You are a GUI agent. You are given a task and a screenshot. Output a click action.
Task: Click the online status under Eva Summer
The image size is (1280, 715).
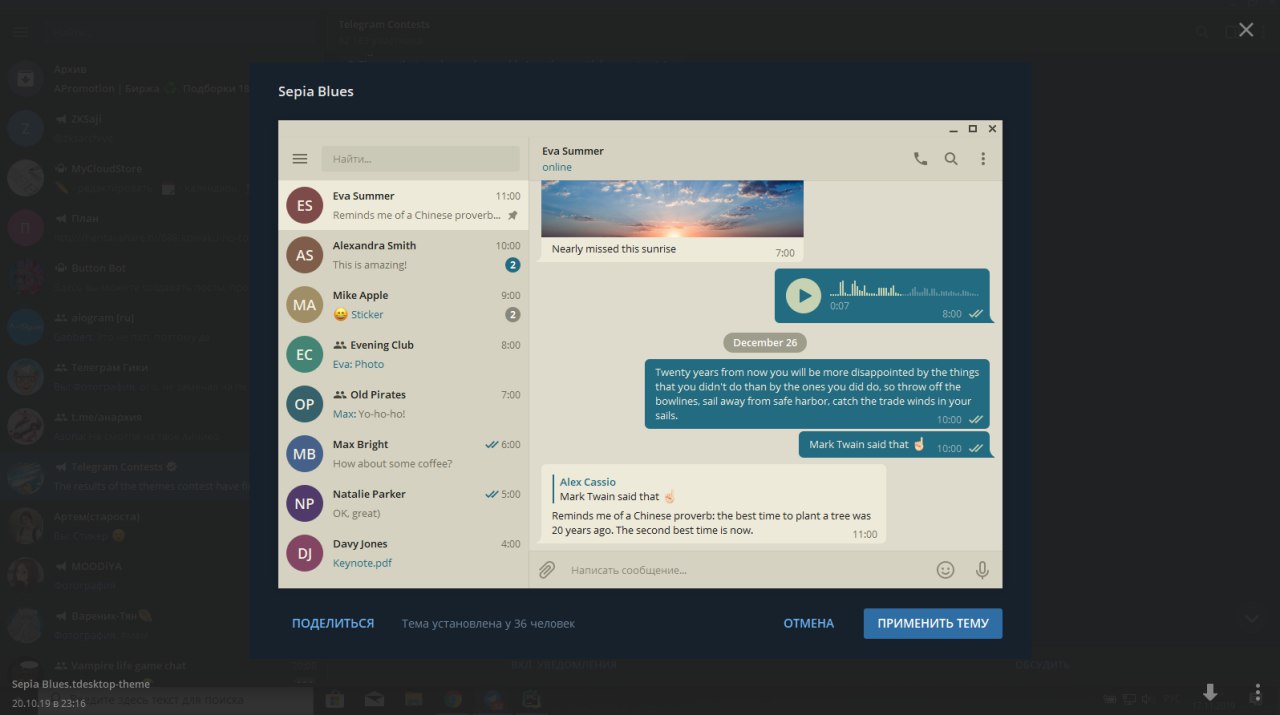[x=557, y=167]
